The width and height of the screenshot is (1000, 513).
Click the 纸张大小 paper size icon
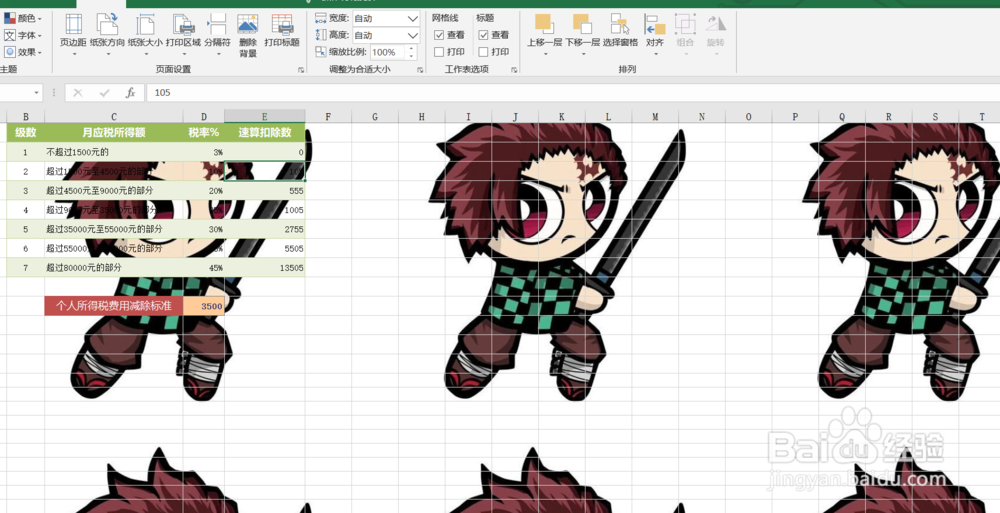pos(145,26)
